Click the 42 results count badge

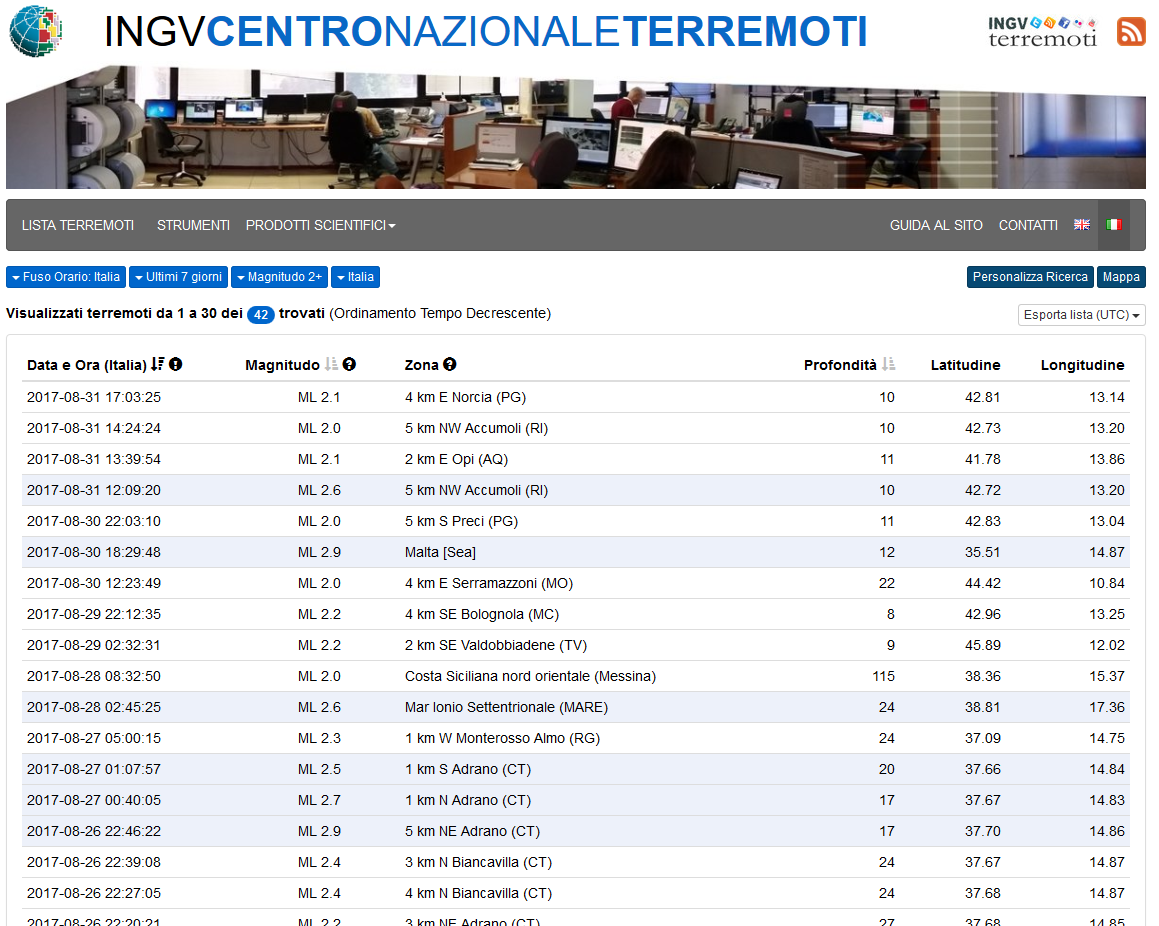(261, 315)
